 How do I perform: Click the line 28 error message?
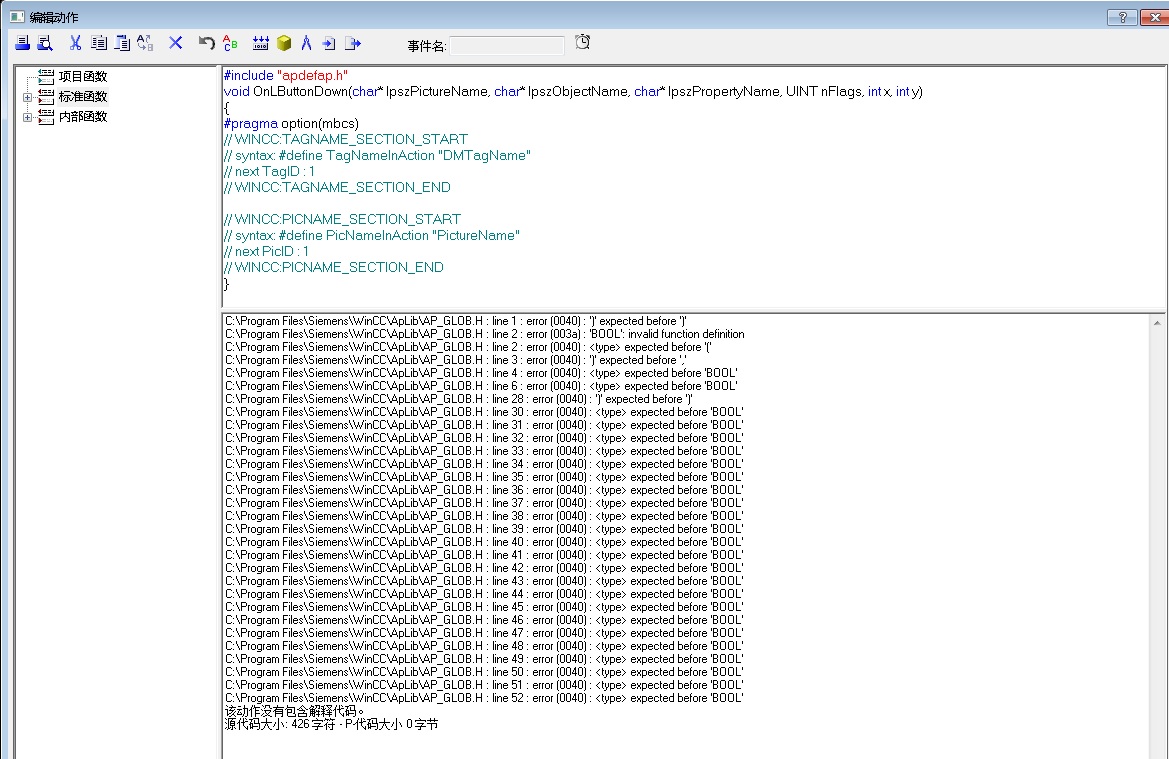coord(459,399)
